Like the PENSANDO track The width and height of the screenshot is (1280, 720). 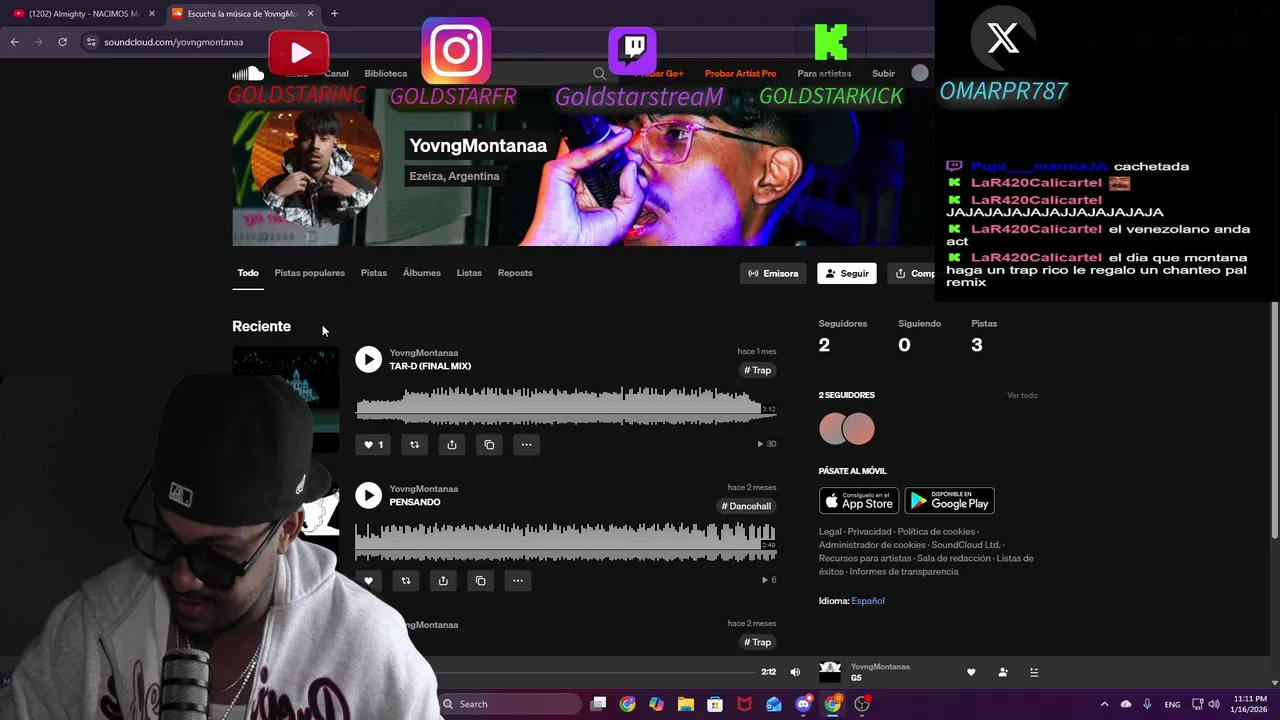(x=369, y=580)
